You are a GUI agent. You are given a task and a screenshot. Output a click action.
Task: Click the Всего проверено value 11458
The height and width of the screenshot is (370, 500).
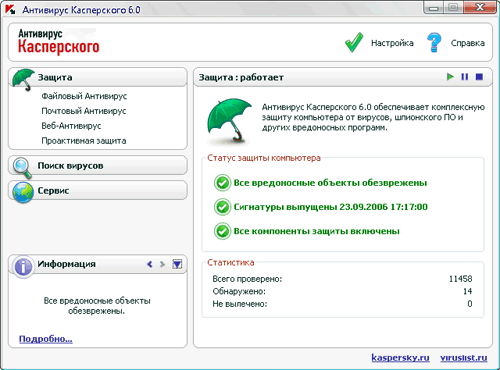click(x=461, y=279)
